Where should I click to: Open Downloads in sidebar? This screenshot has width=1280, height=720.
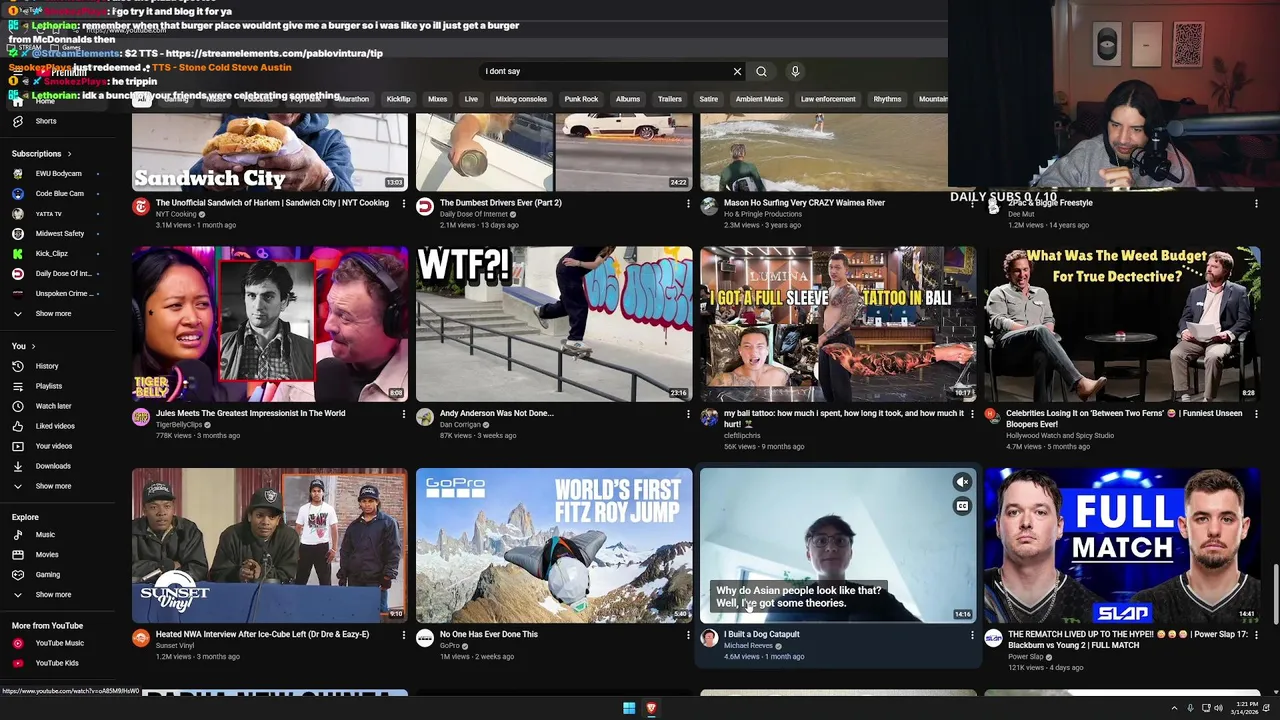pos(53,466)
